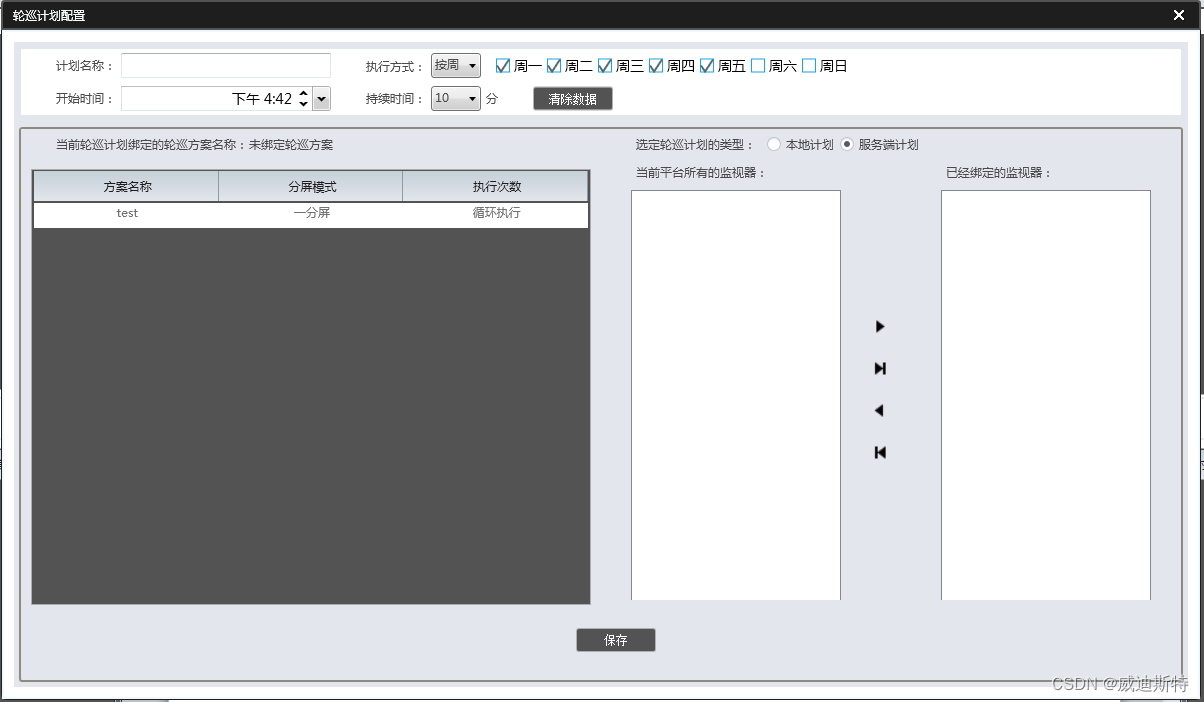Viewport: 1204px width, 702px height.
Task: Click the move-selected-monitor-right arrow icon
Action: pos(880,327)
